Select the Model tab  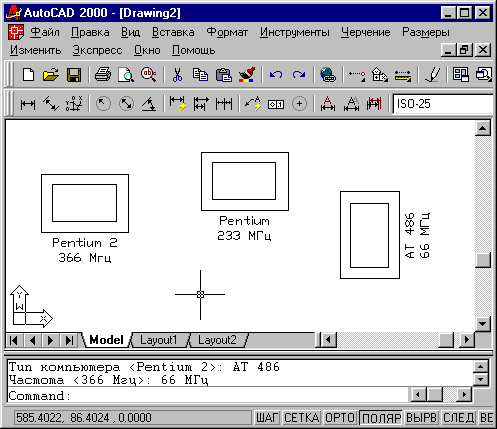(x=106, y=340)
